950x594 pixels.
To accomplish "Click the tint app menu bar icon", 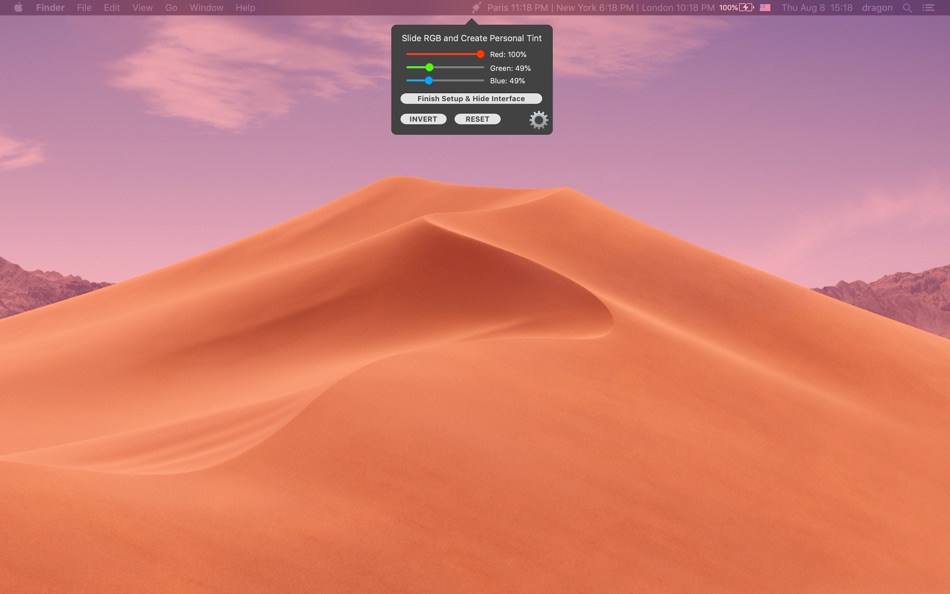I will (x=476, y=8).
